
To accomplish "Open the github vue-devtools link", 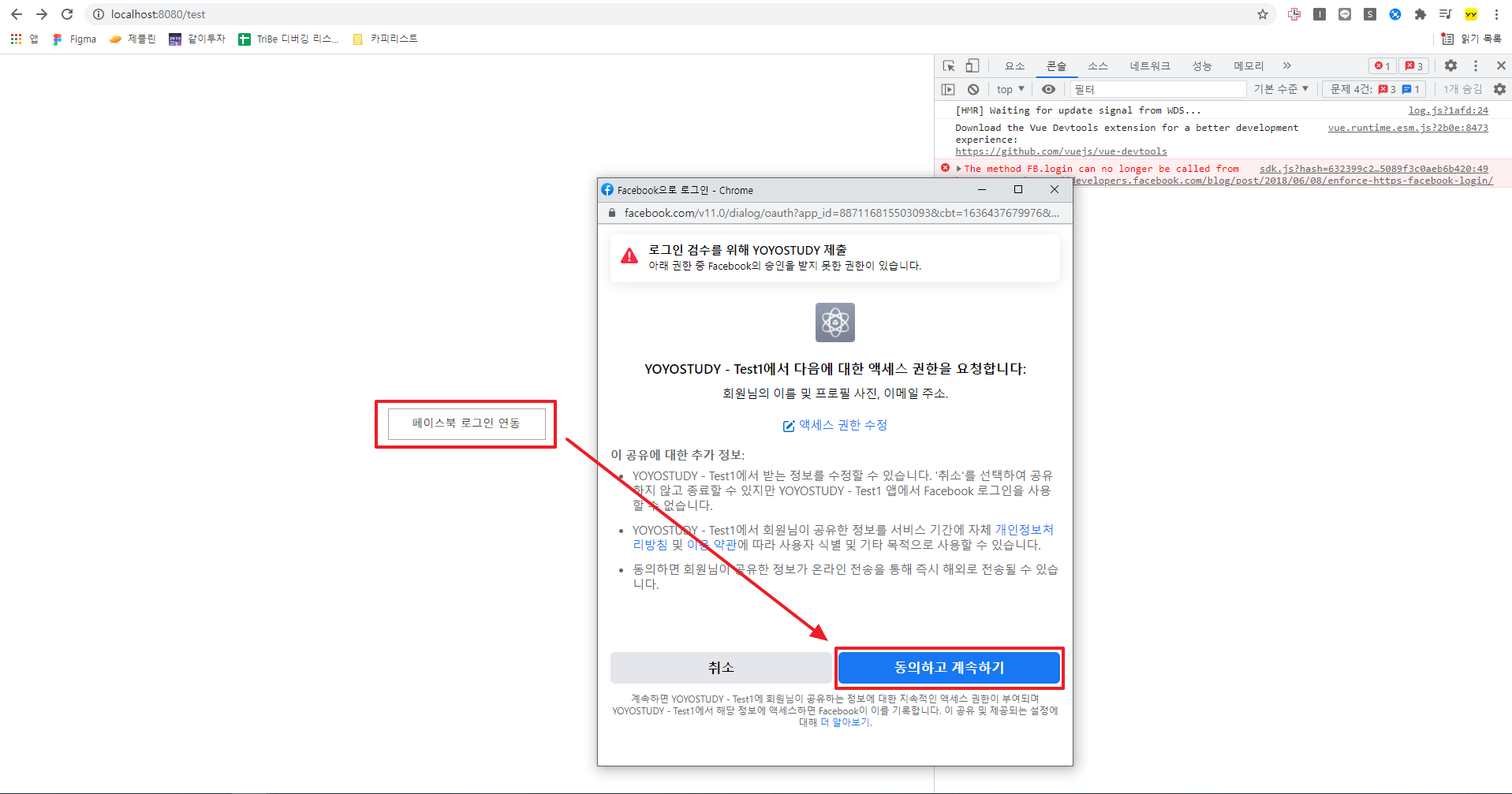I will coord(1061,151).
